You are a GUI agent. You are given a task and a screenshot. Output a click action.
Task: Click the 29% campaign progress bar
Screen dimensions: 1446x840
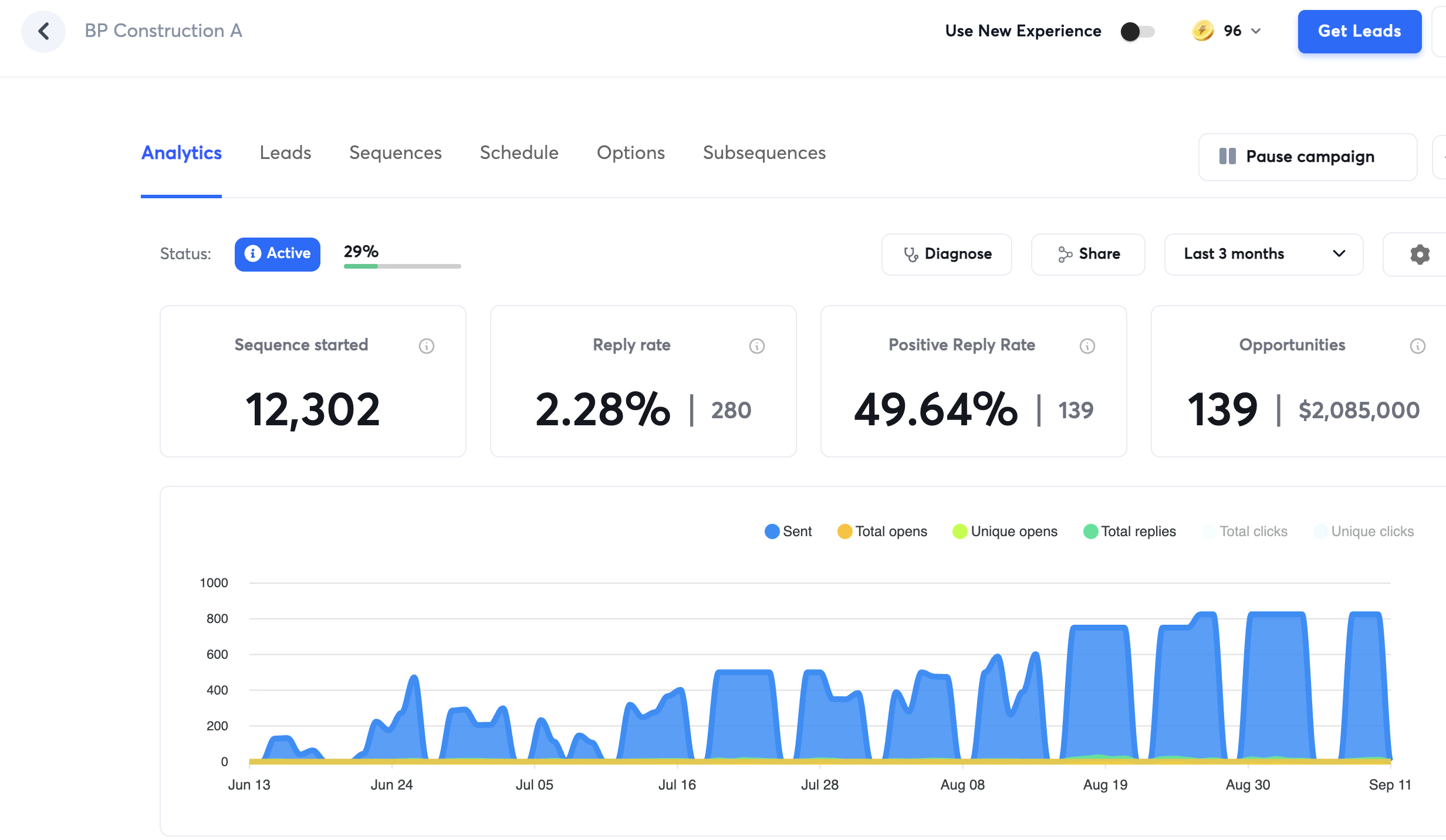(402, 266)
